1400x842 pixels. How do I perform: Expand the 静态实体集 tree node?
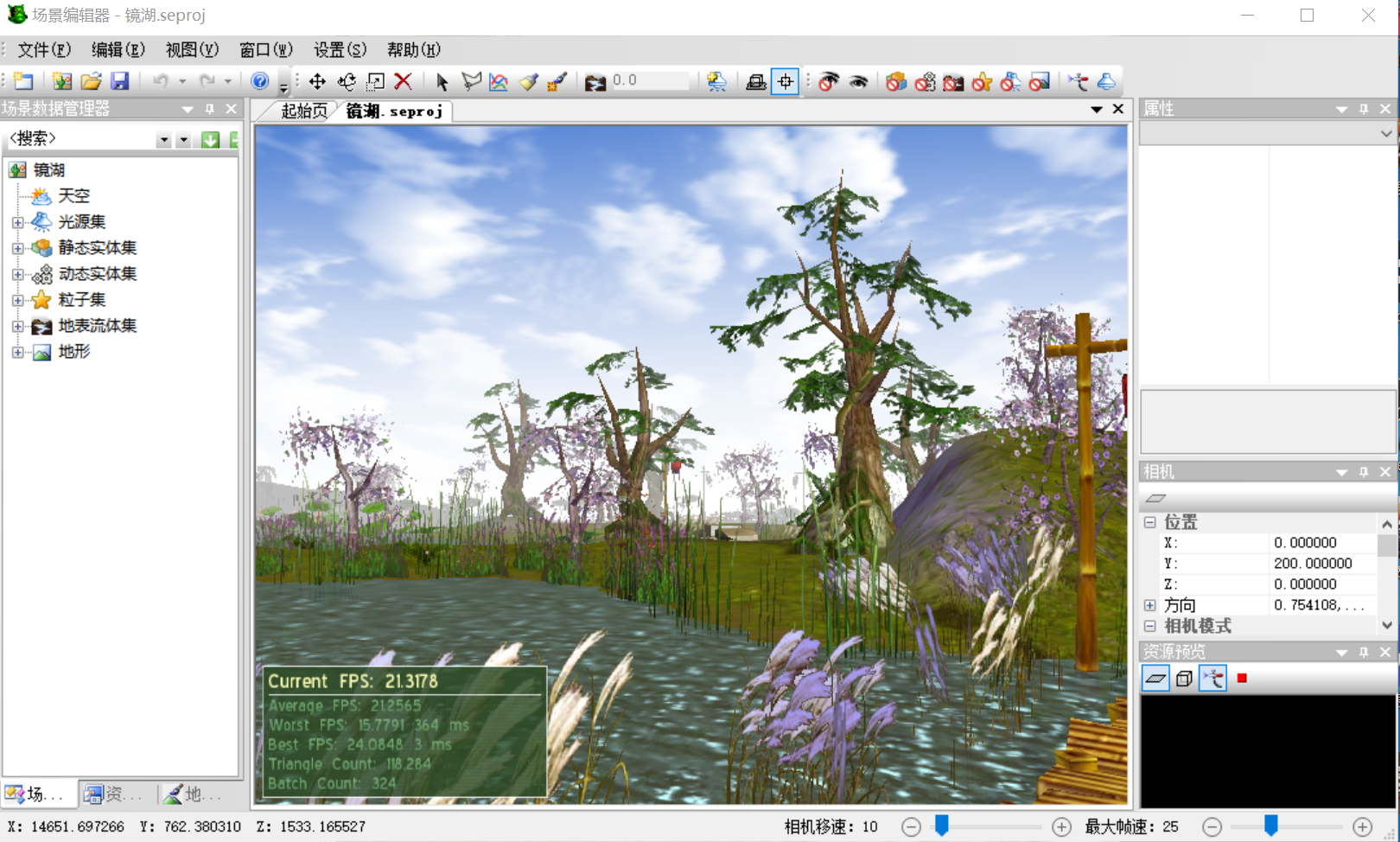point(17,248)
